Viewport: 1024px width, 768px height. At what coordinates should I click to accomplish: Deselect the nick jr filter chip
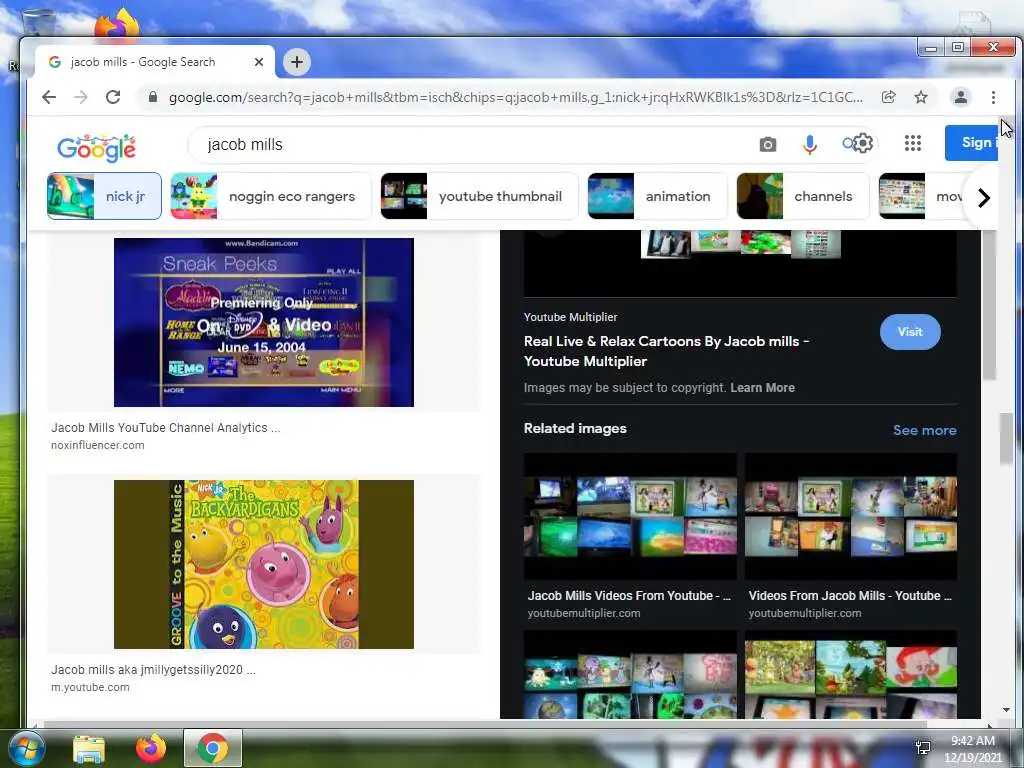pos(104,196)
